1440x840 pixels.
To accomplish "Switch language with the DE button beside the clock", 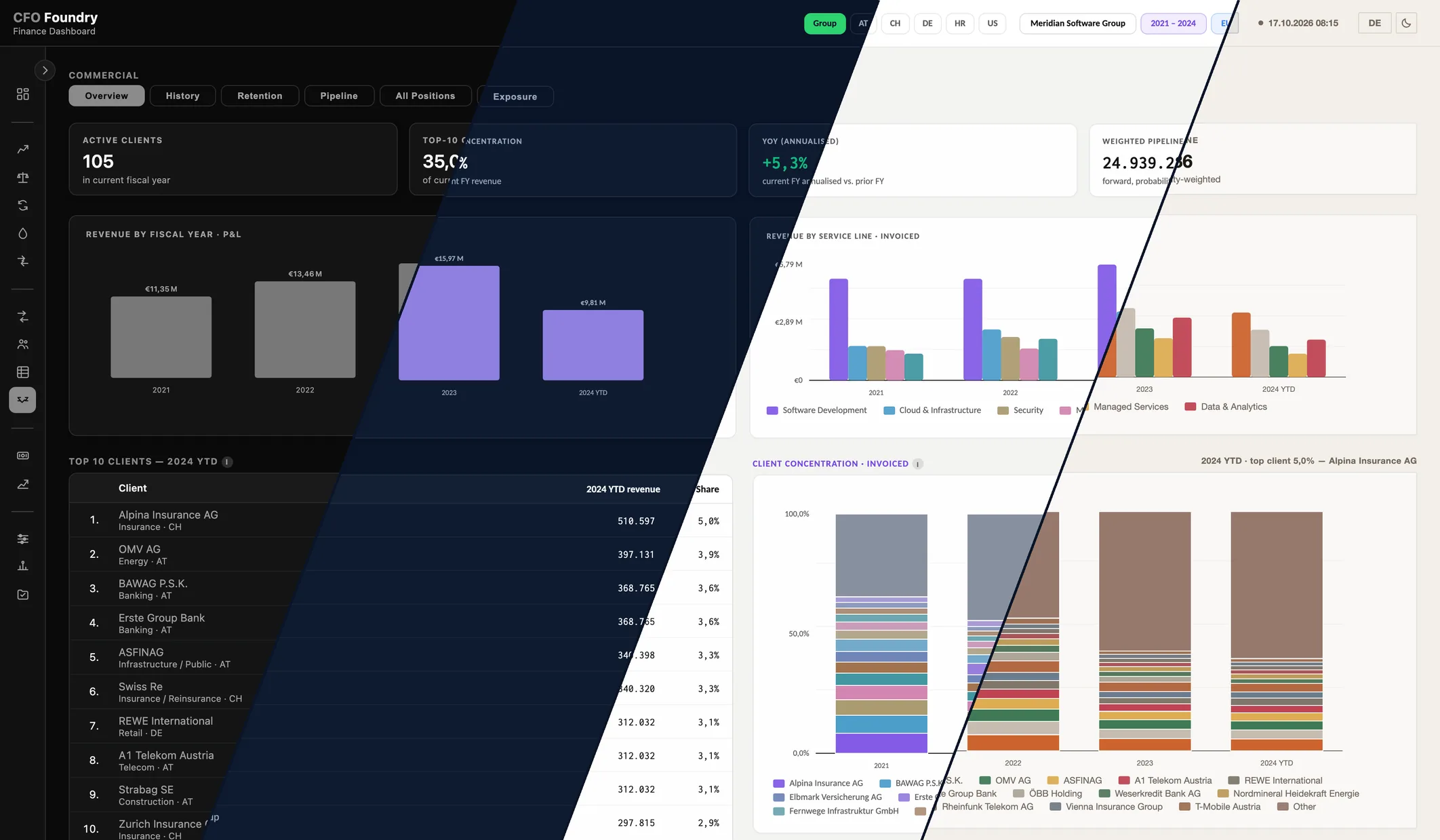I will [x=1375, y=23].
